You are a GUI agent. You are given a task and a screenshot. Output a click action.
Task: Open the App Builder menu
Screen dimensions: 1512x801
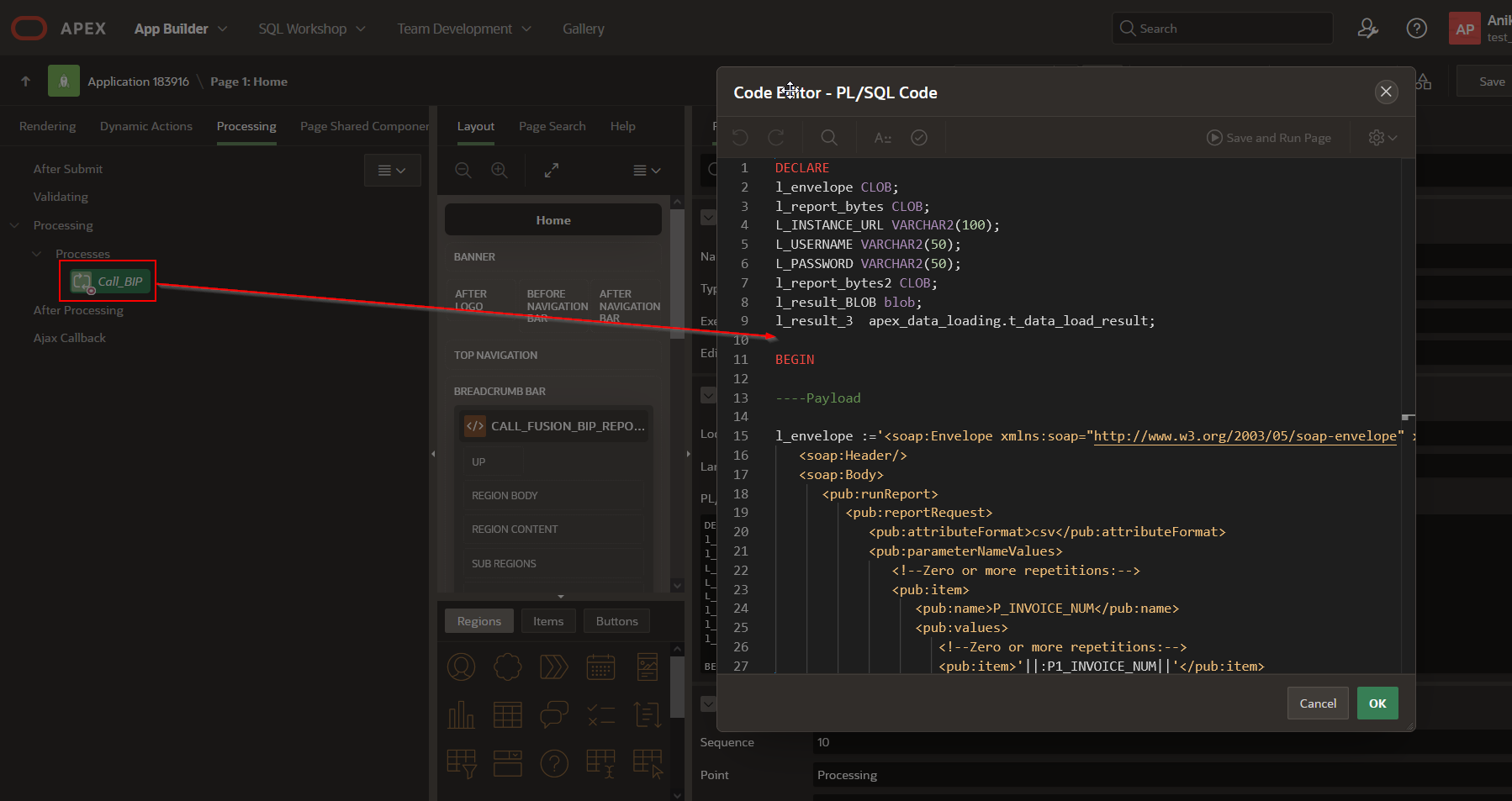[x=181, y=28]
